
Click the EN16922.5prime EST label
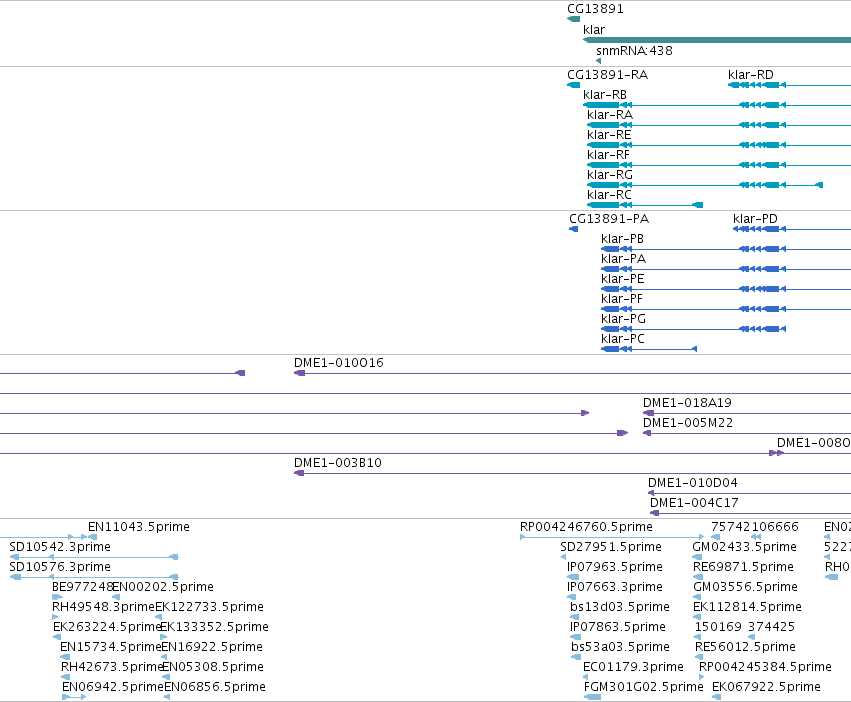[212, 647]
